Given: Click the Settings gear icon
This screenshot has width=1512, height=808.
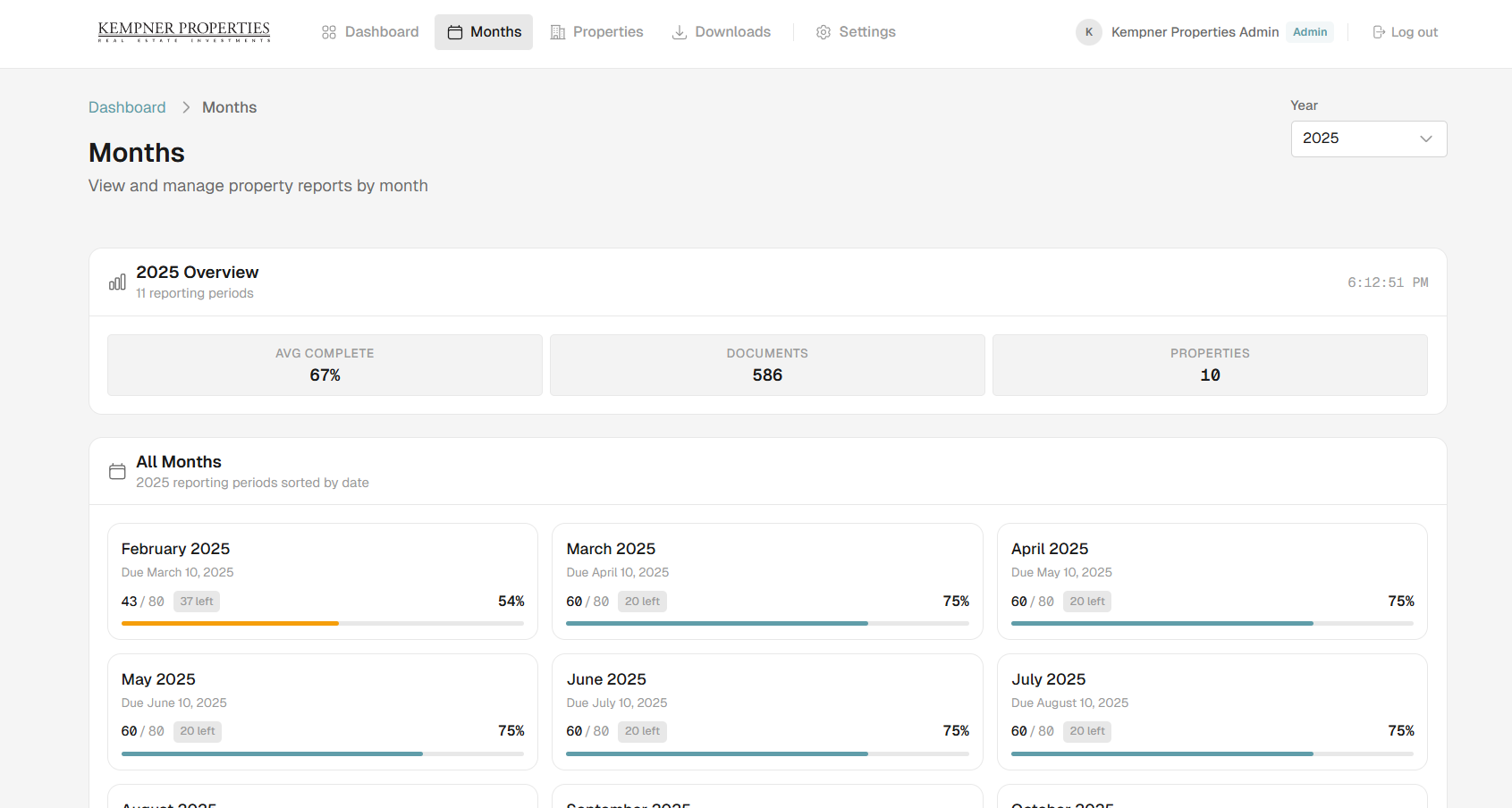Looking at the screenshot, I should click(824, 32).
